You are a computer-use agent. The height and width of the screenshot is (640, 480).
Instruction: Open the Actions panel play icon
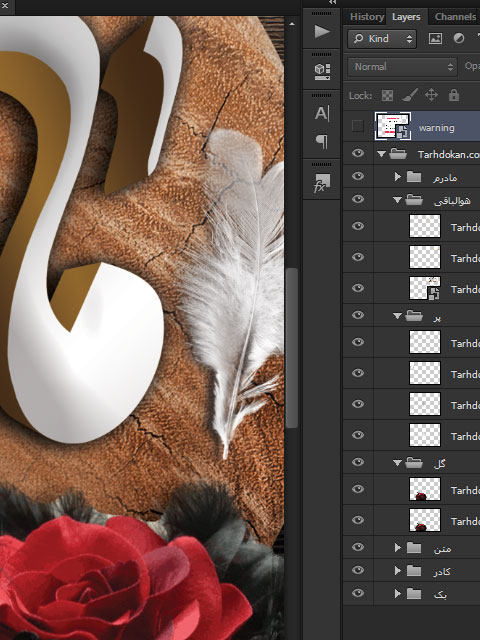[x=322, y=31]
